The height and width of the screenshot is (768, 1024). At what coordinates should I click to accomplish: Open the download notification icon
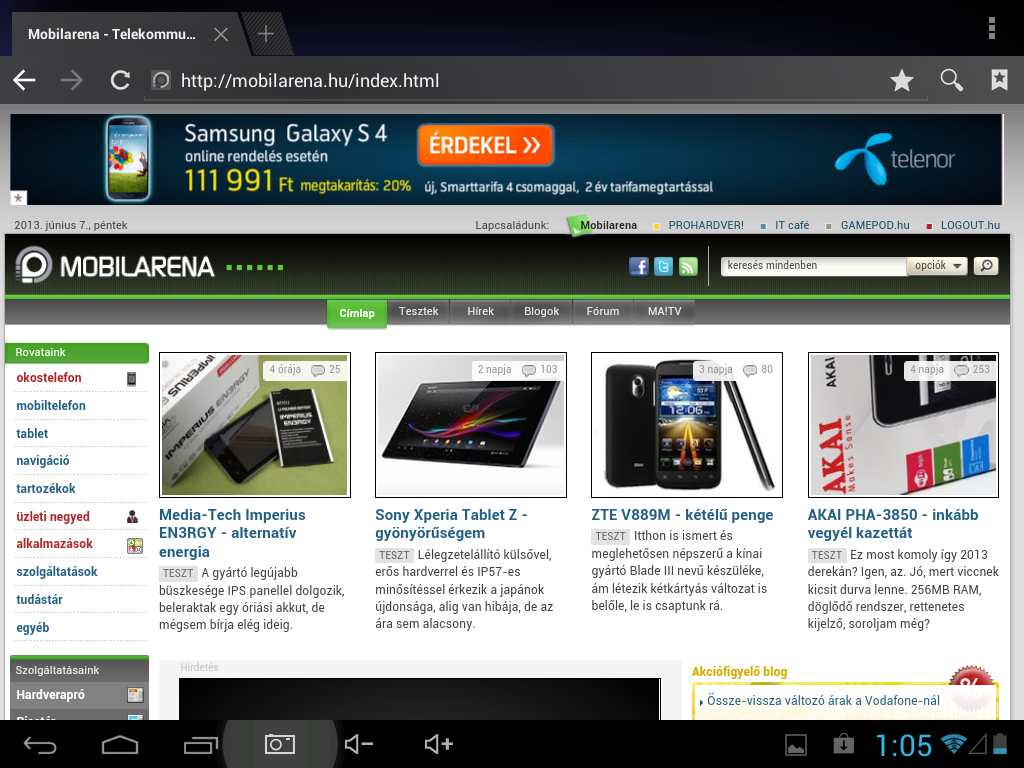coord(843,744)
